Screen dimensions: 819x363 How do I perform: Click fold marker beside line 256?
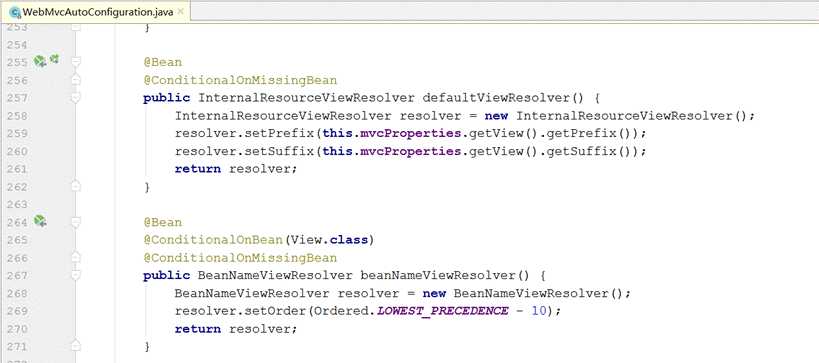76,80
